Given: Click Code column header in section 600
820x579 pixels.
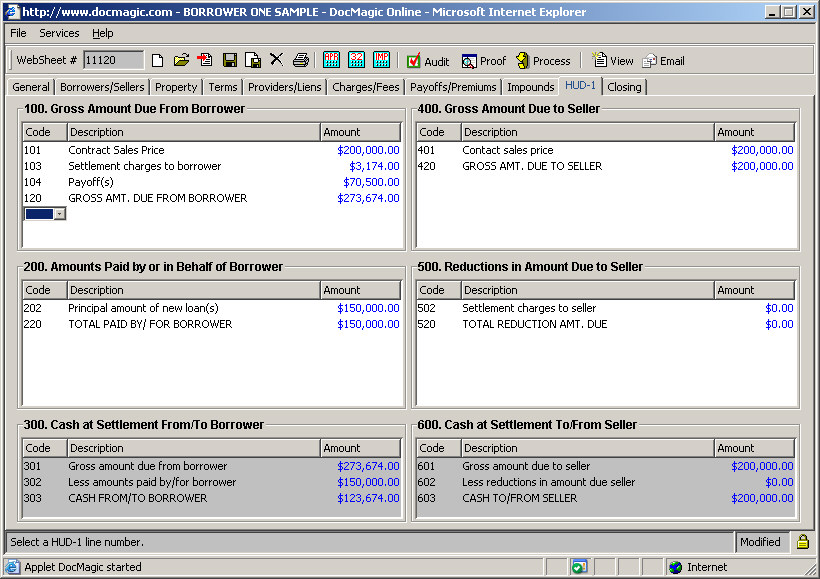Looking at the screenshot, I should pos(439,448).
